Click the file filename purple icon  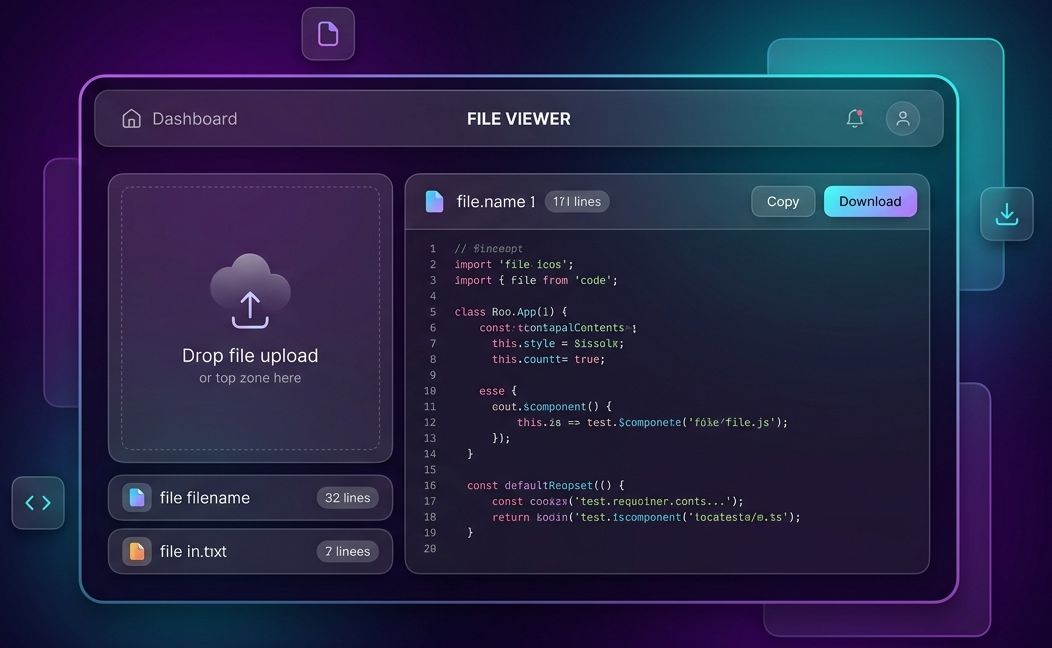point(137,498)
